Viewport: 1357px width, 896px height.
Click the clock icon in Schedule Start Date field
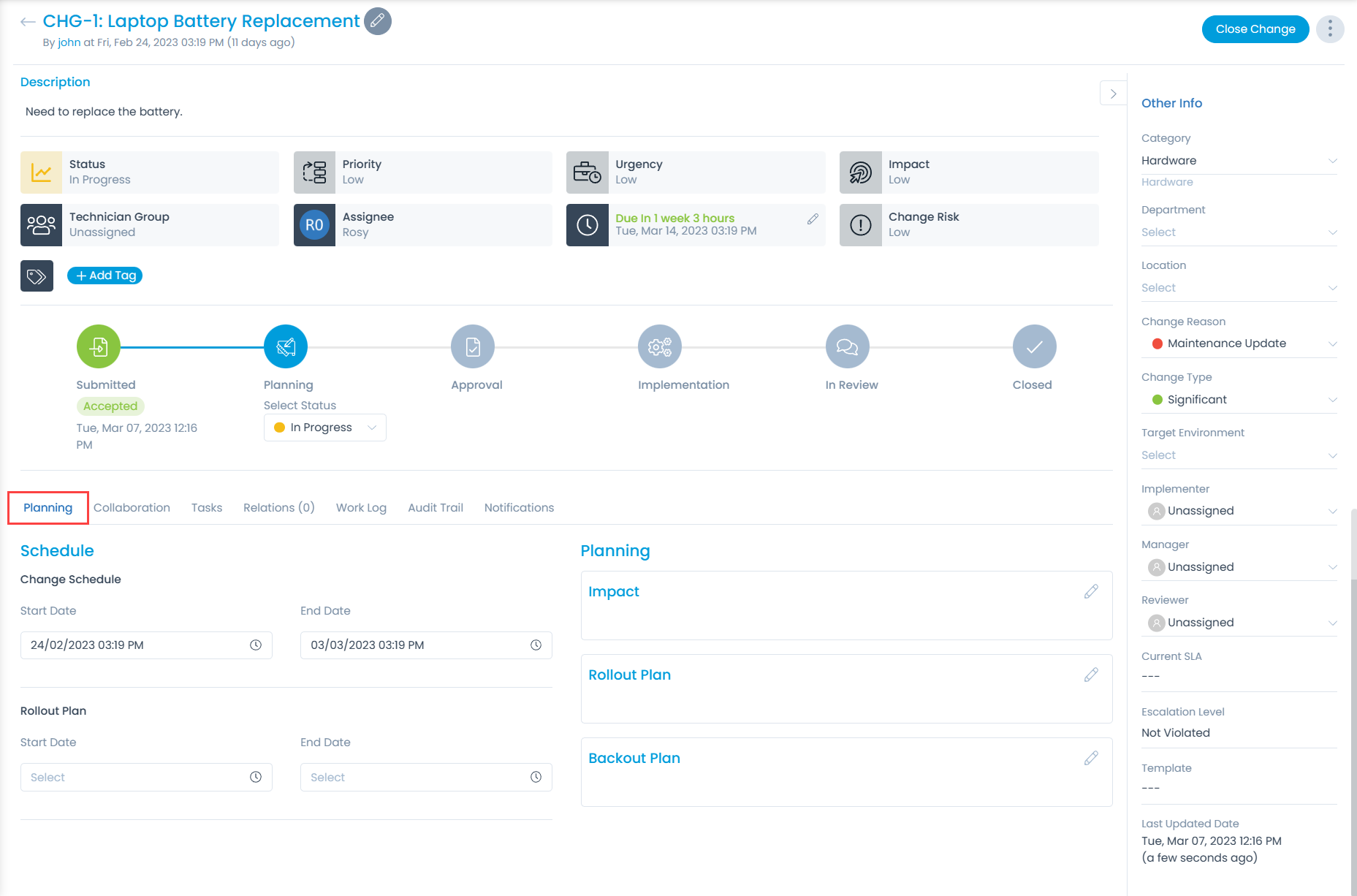(x=256, y=645)
